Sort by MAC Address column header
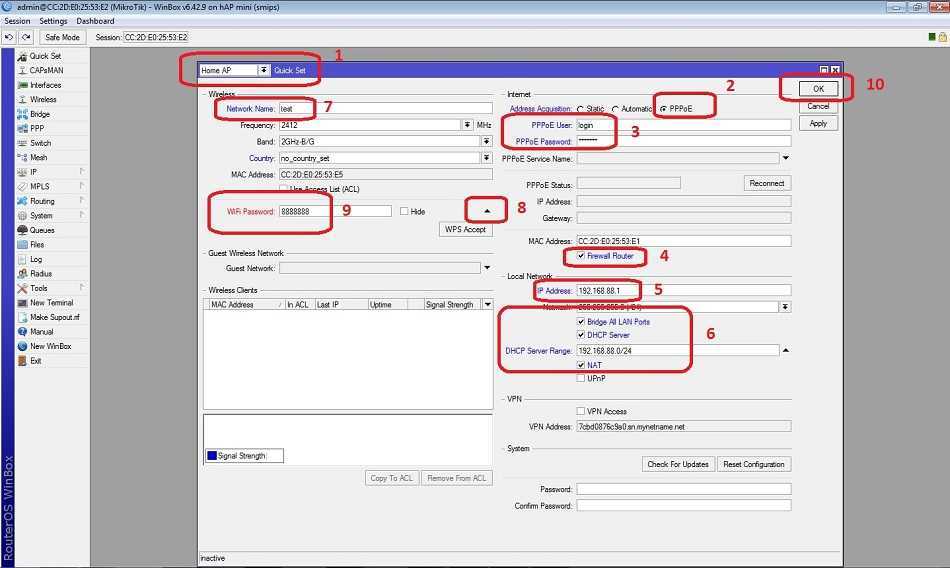Viewport: 950px width, 568px height. [245, 304]
